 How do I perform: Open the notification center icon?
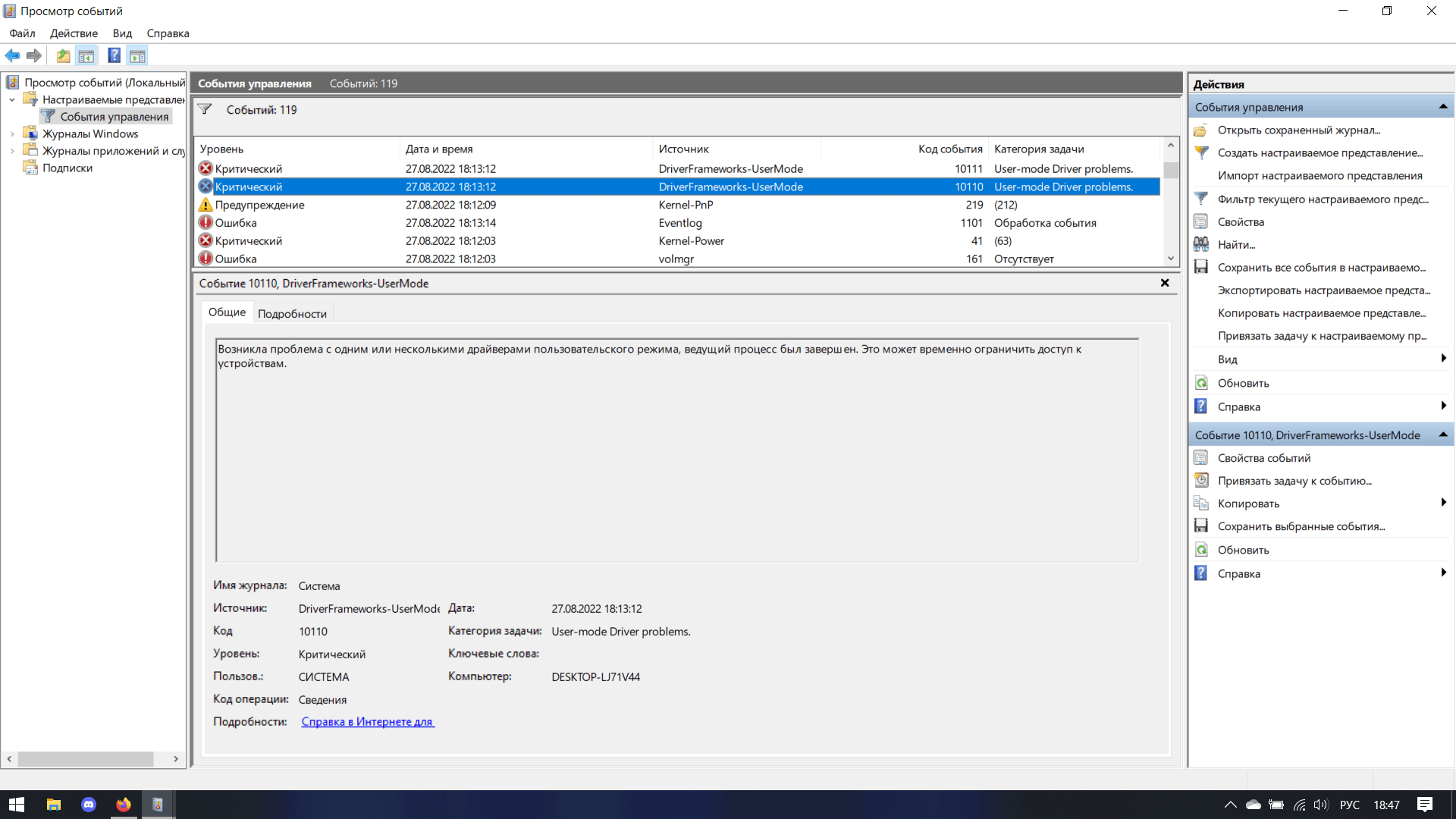(x=1425, y=805)
